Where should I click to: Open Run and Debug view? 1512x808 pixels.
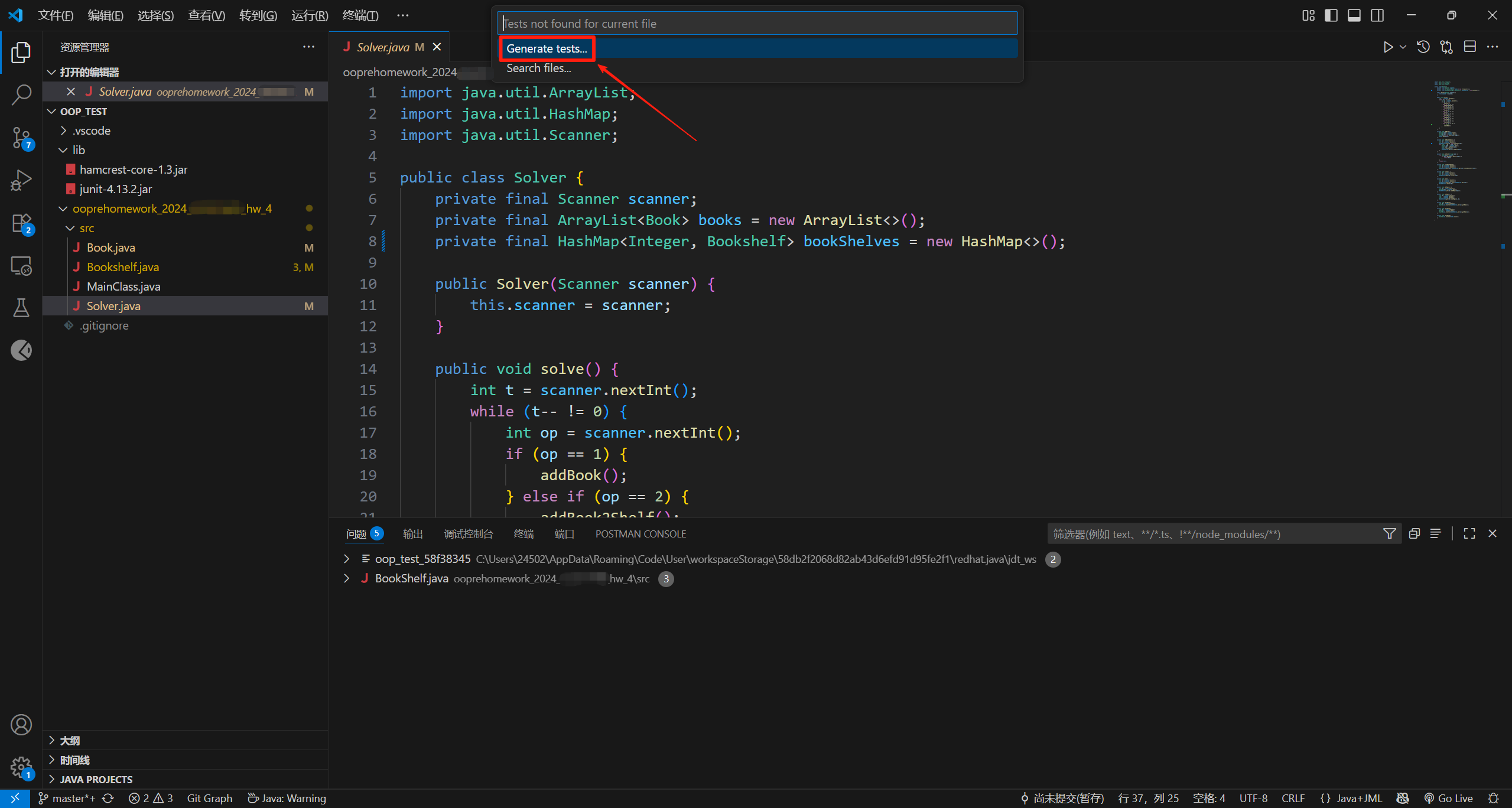pos(21,180)
